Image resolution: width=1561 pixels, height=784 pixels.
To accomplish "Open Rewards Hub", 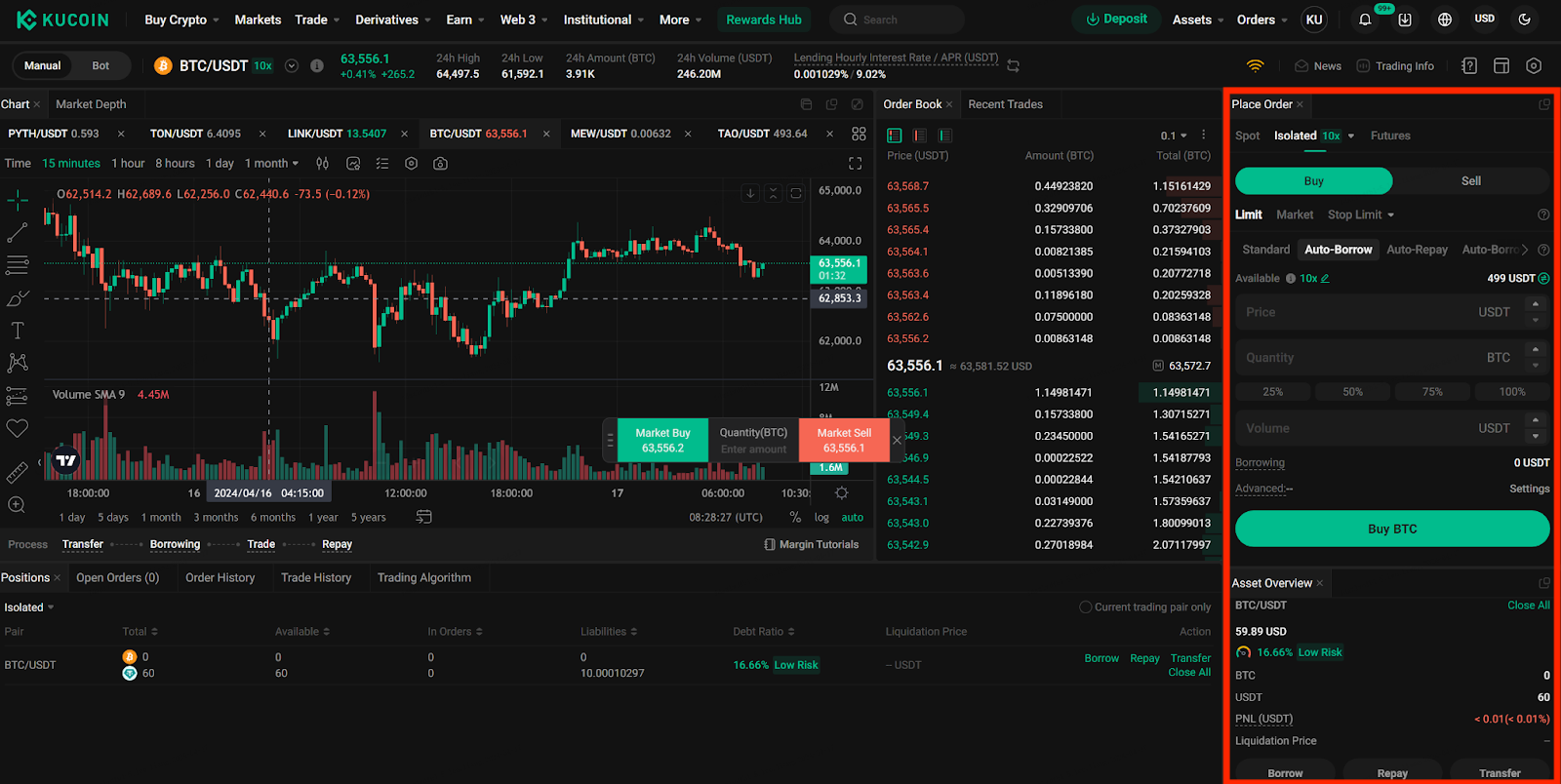I will tap(764, 20).
